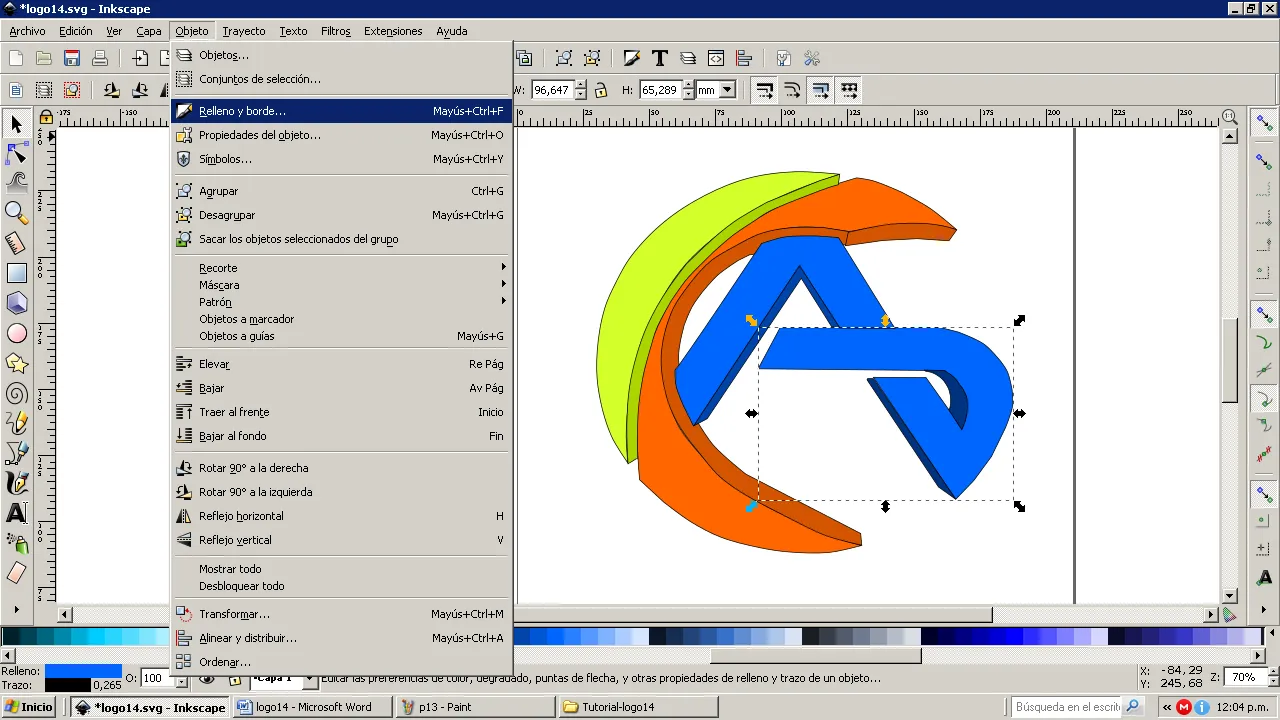This screenshot has width=1280, height=720.
Task: Select the Node editing tool
Action: pyautogui.click(x=17, y=153)
